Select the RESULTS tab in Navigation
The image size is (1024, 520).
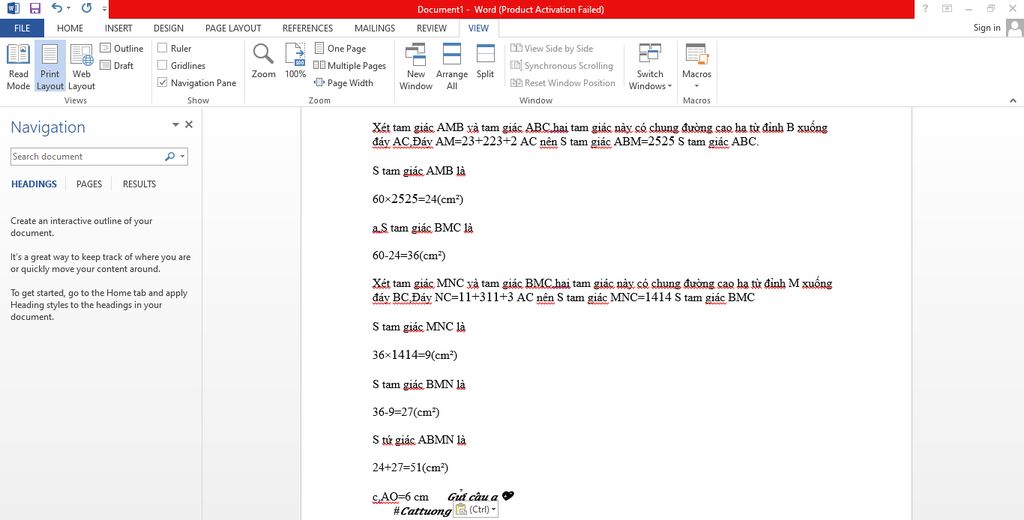(139, 184)
